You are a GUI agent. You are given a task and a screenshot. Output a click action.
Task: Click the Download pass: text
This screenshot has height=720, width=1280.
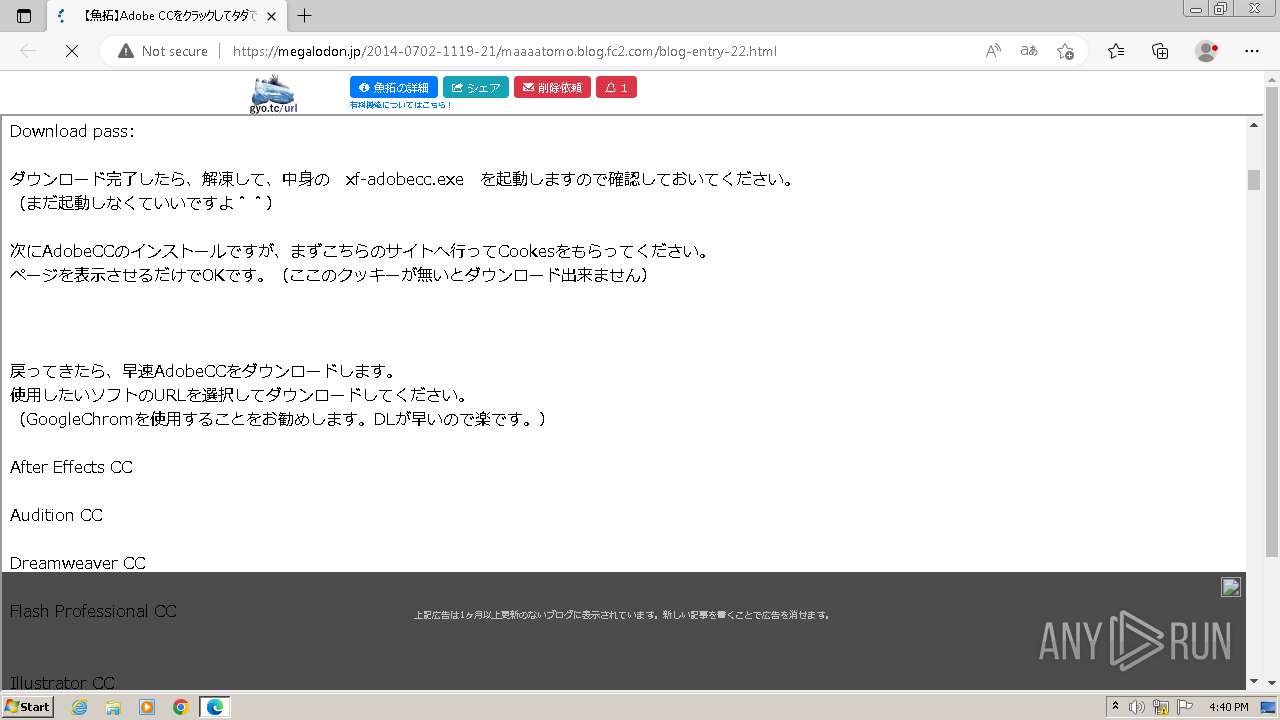[72, 131]
